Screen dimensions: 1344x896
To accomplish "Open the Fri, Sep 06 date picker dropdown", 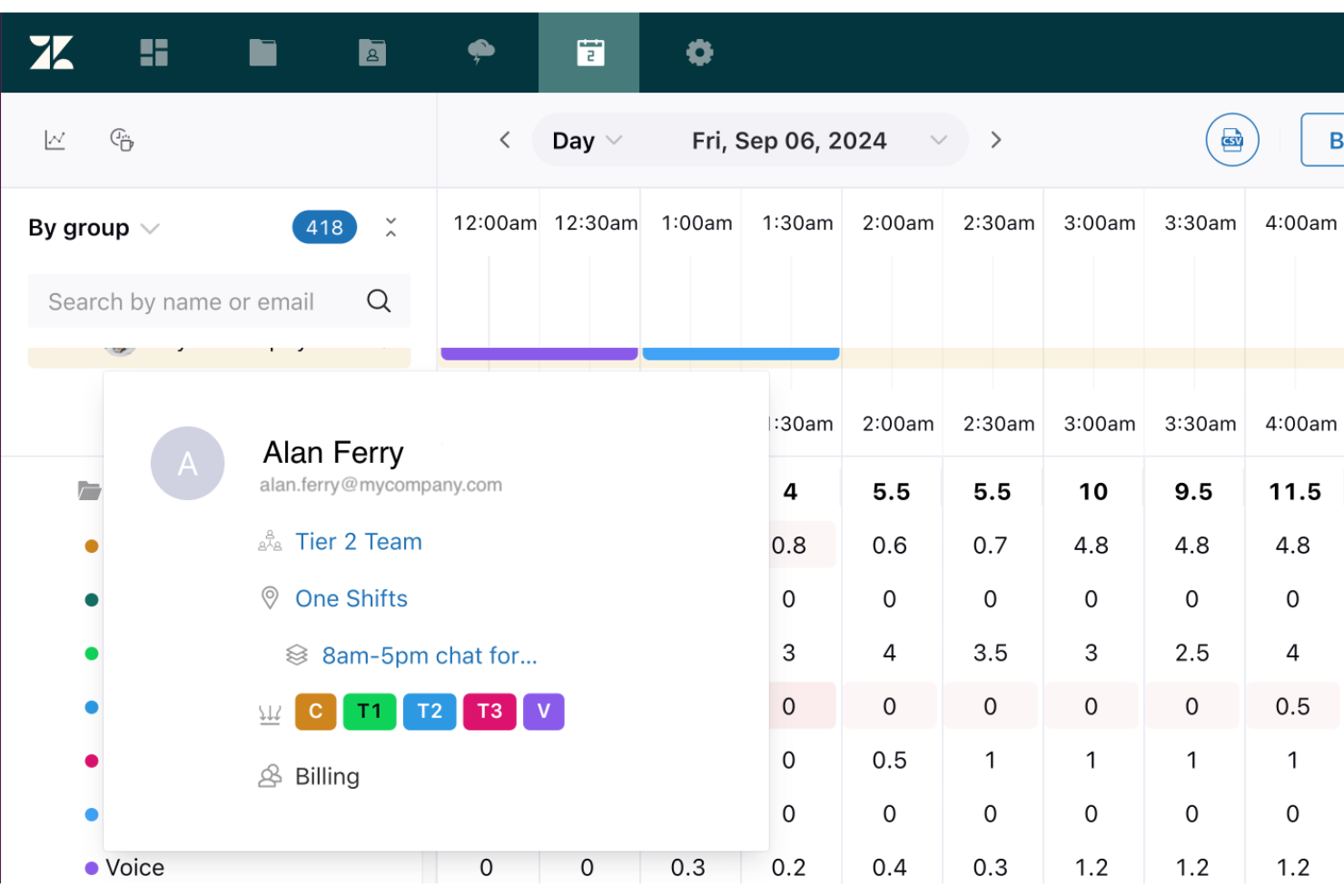I will [938, 140].
